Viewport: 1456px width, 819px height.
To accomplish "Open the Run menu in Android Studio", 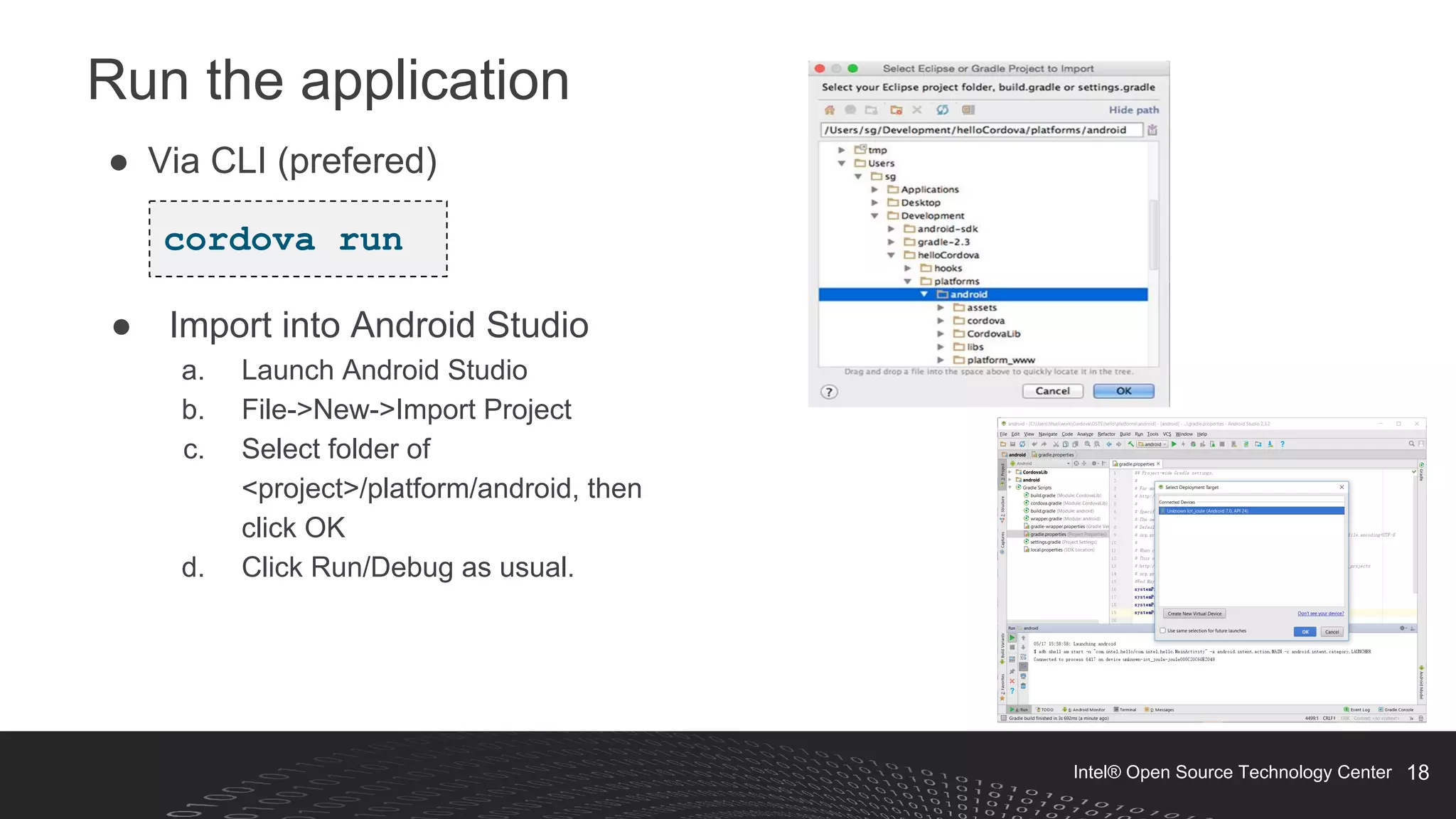I will tap(1139, 434).
